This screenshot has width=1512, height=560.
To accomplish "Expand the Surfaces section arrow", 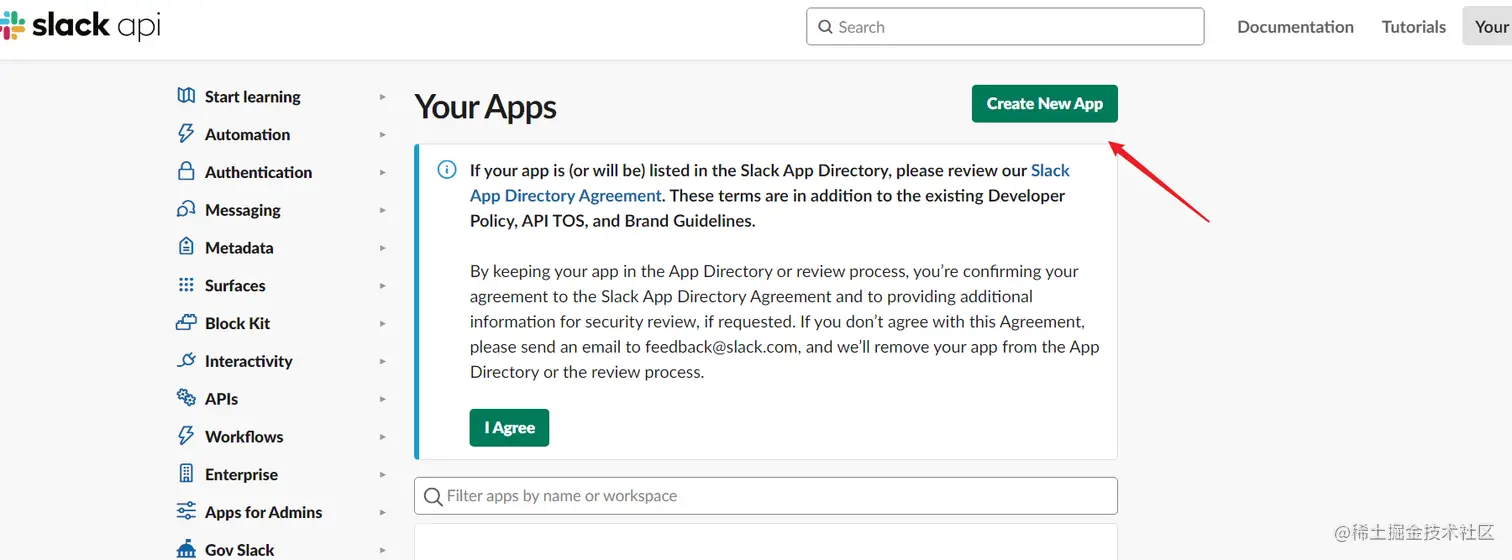I will click(x=383, y=285).
